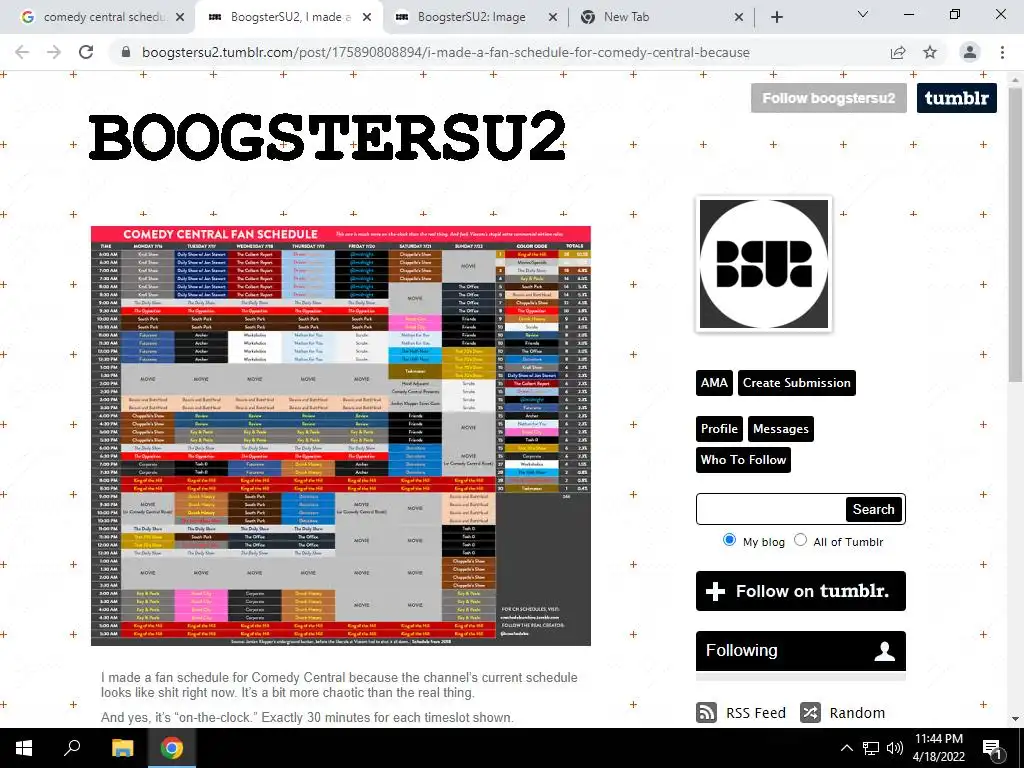Open the RSS Feed link

click(756, 713)
